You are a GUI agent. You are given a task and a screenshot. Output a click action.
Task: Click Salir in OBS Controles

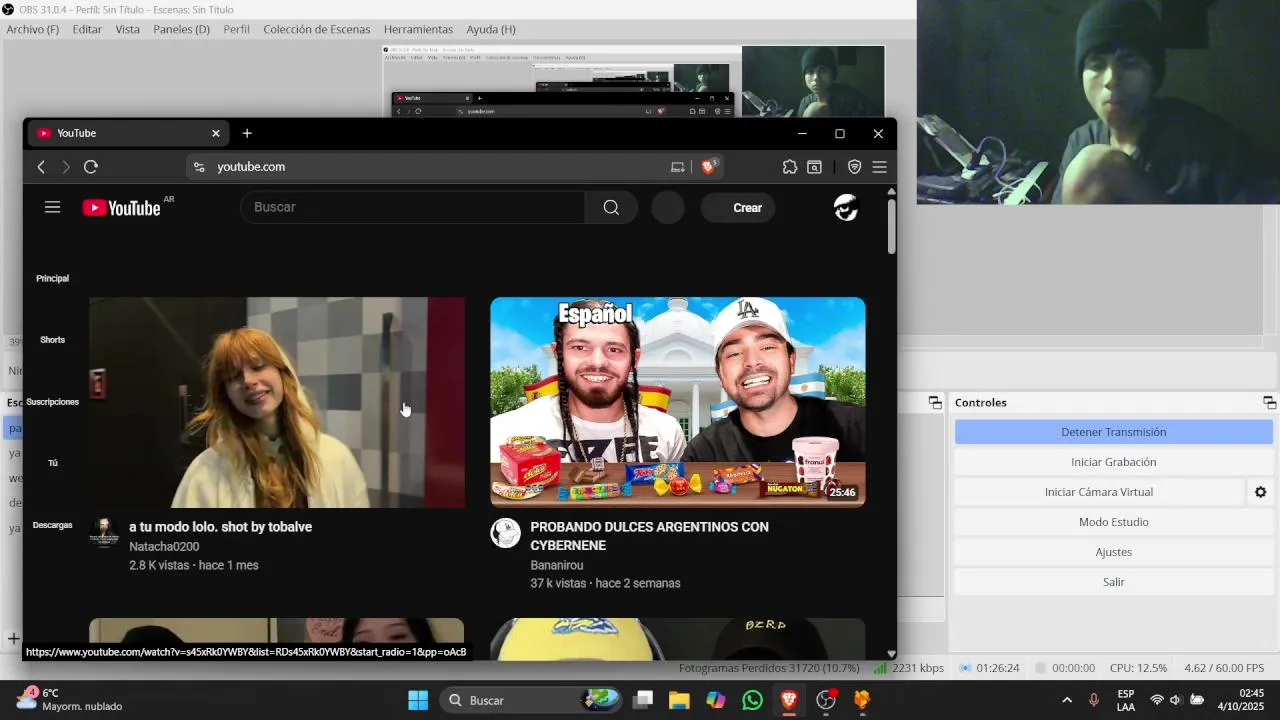pyautogui.click(x=1113, y=582)
